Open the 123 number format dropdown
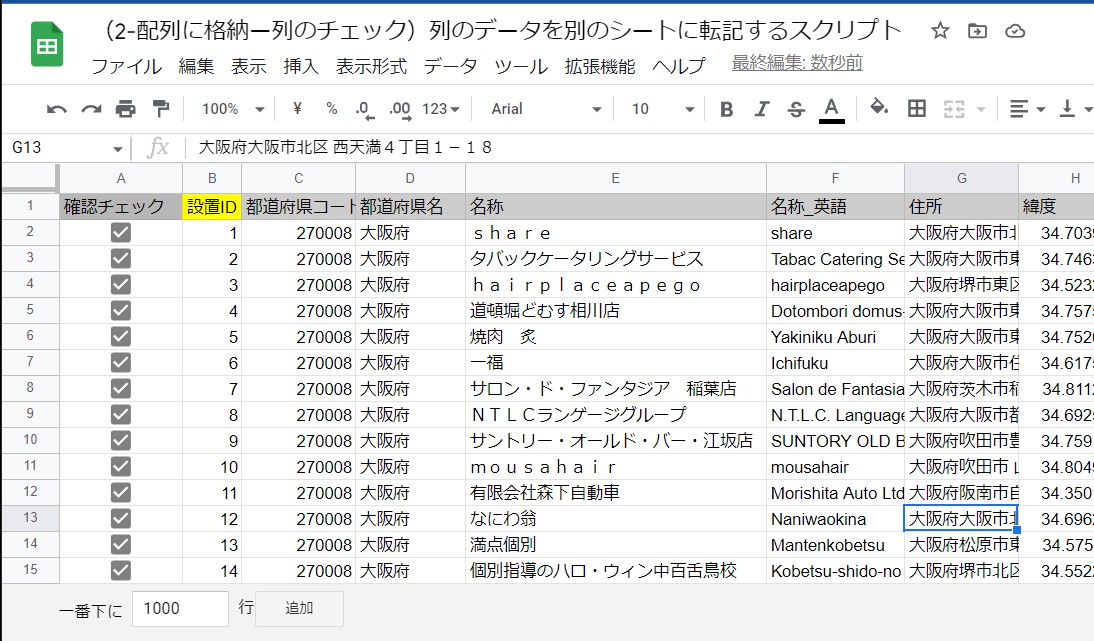 440,109
